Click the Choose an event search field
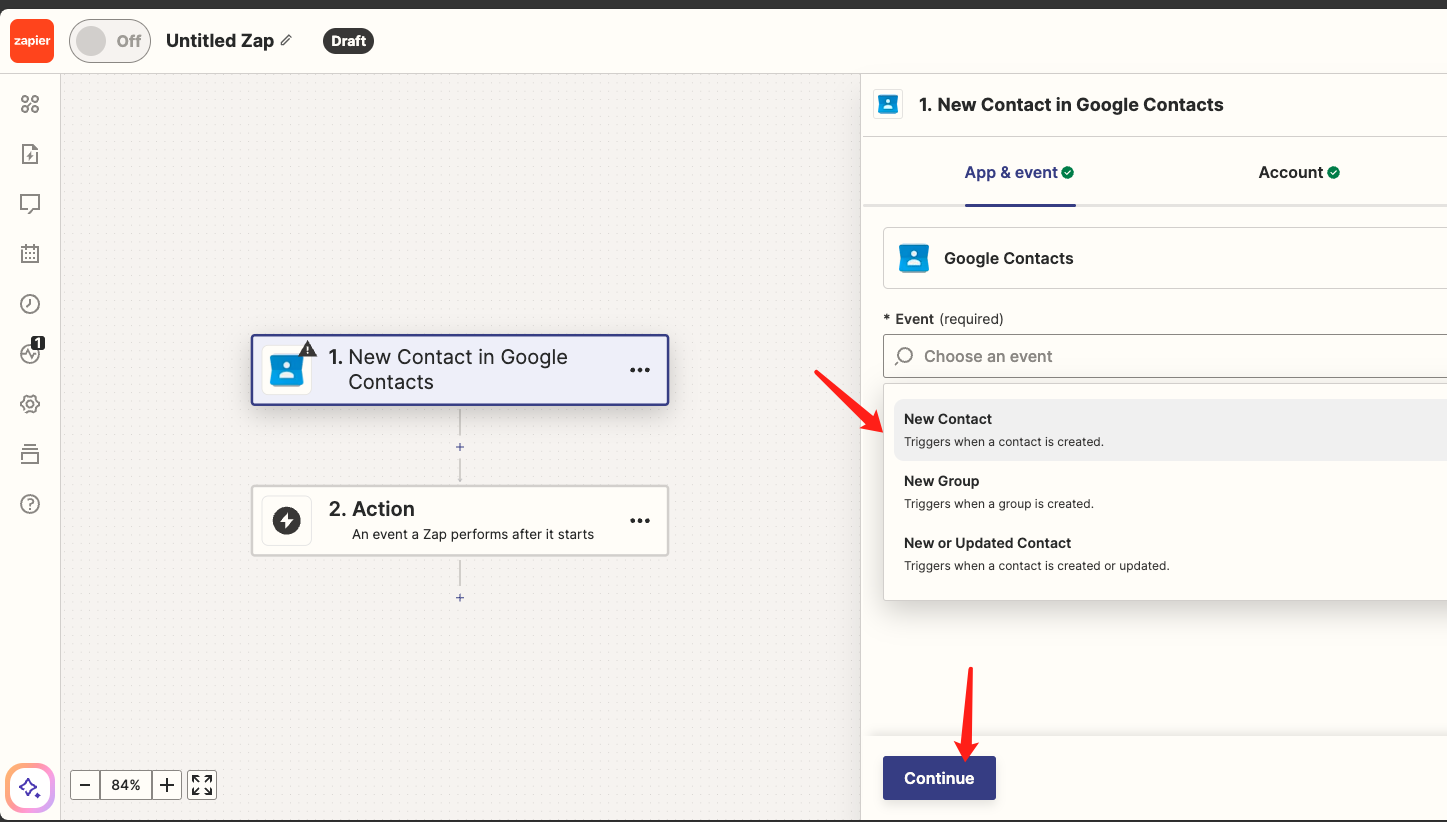Image resolution: width=1447 pixels, height=822 pixels. point(1165,356)
